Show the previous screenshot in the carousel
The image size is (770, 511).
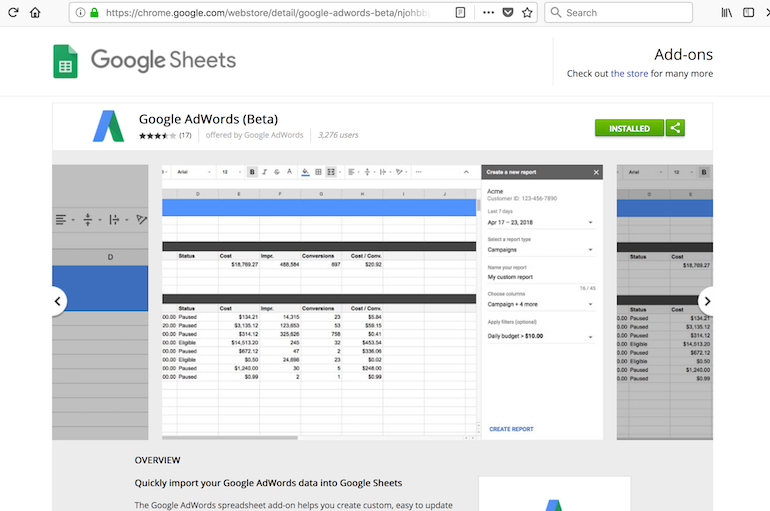tap(58, 301)
